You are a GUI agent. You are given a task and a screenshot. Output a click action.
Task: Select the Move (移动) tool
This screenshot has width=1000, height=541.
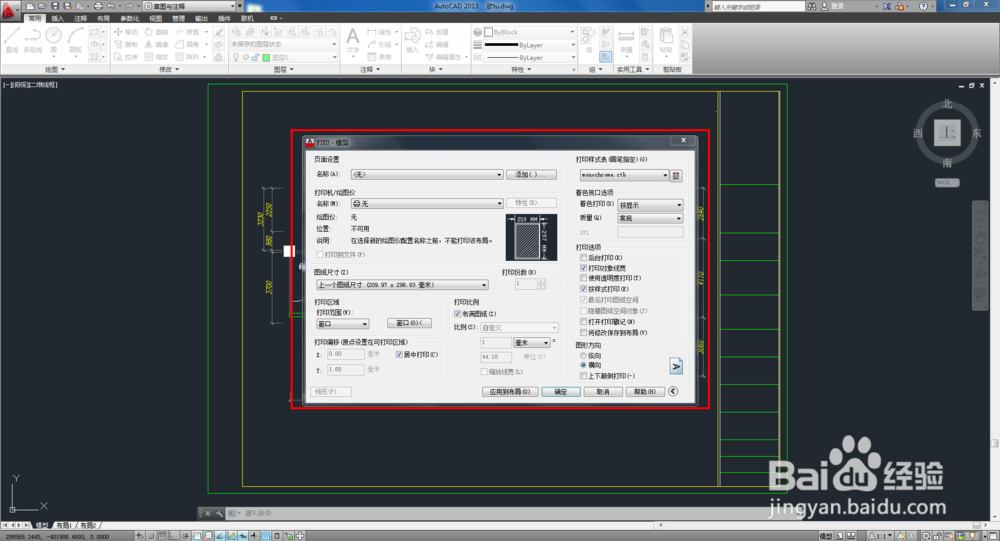click(126, 32)
